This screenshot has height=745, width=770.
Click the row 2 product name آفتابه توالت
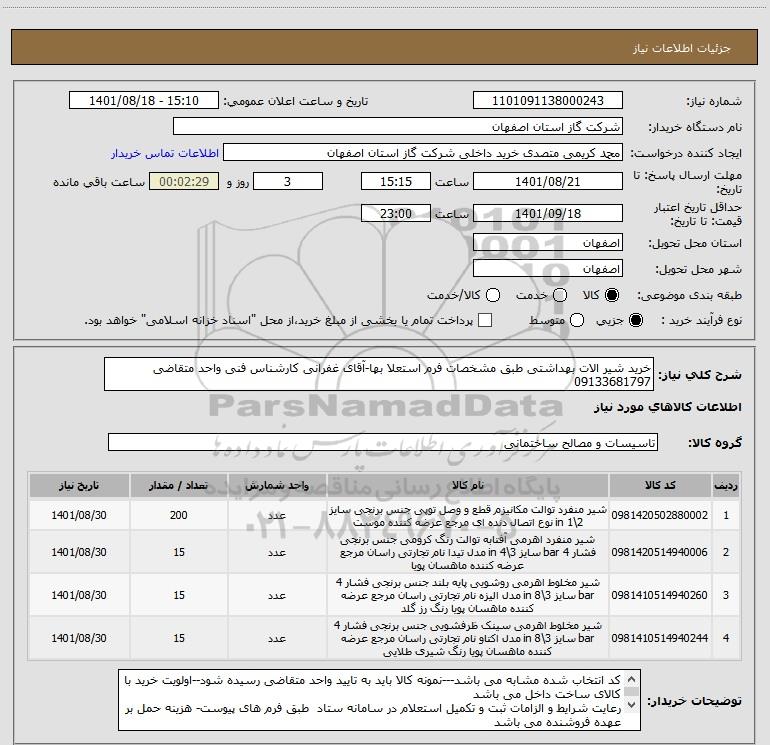pos(468,552)
